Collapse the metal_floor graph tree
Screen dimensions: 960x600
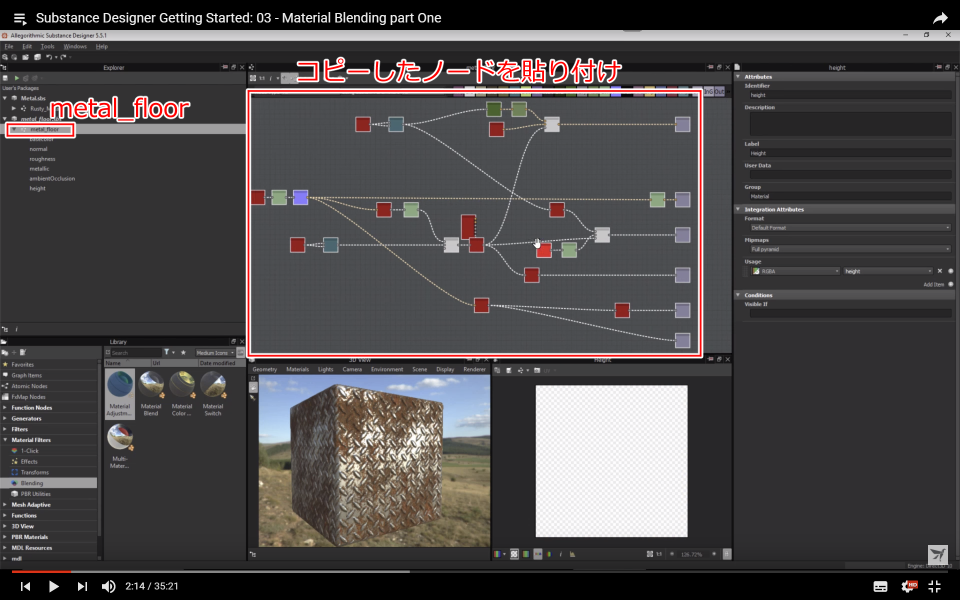point(13,129)
